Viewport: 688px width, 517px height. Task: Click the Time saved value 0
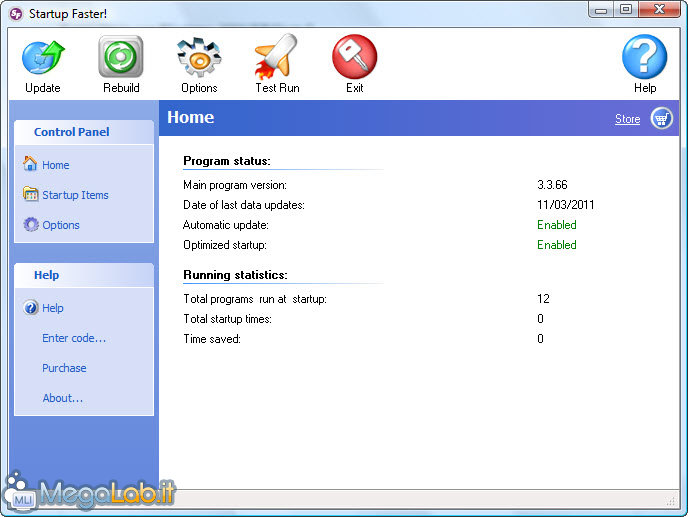click(x=540, y=339)
